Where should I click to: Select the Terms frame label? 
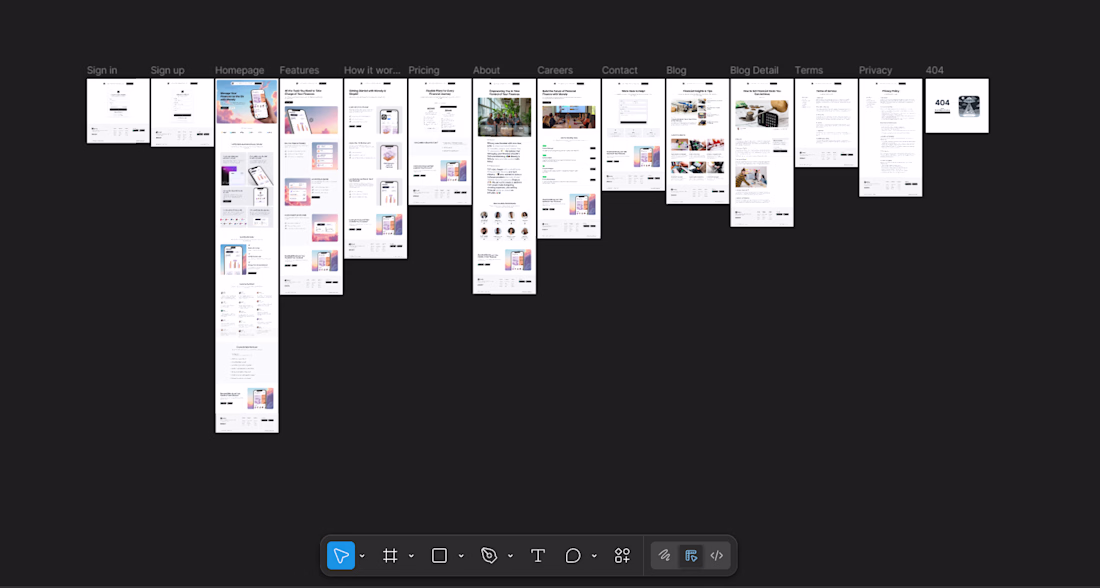click(x=809, y=70)
